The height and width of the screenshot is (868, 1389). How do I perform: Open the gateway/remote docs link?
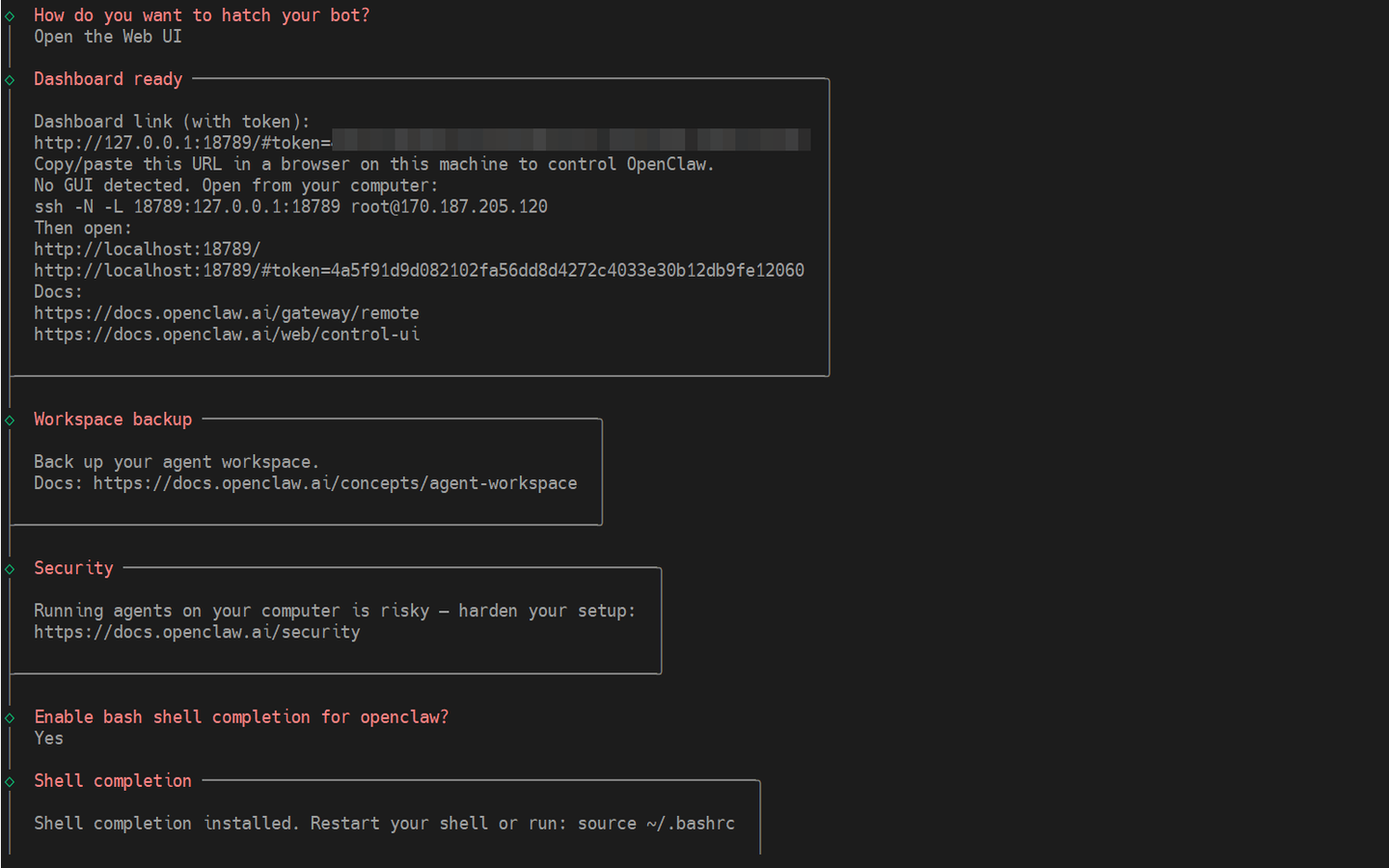click(226, 312)
